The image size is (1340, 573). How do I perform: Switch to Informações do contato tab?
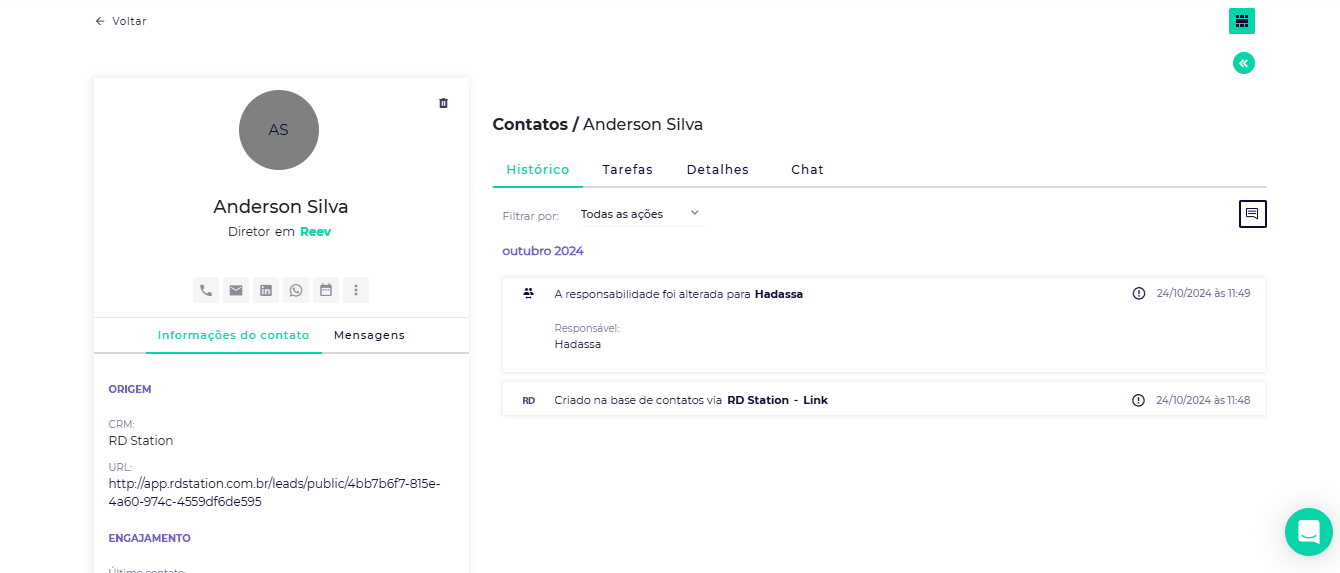[x=233, y=335]
